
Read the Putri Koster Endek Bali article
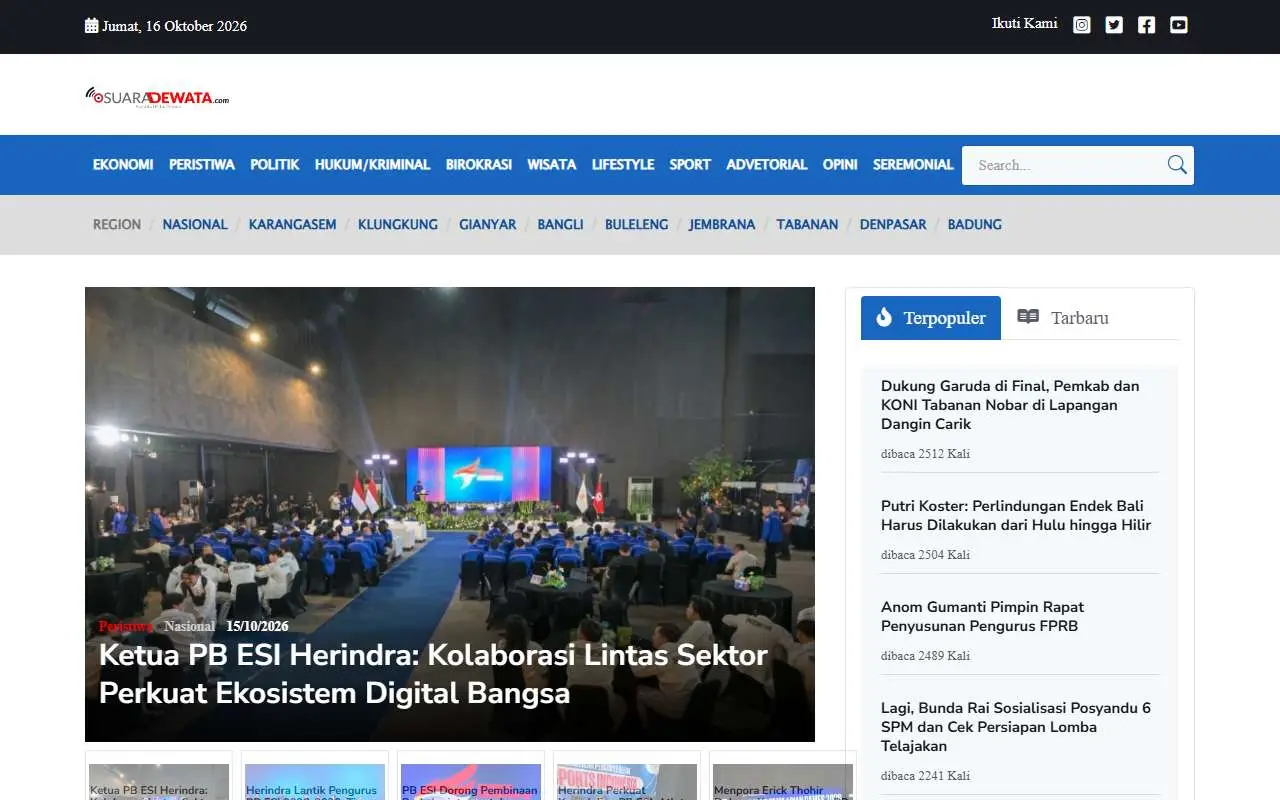point(1016,515)
